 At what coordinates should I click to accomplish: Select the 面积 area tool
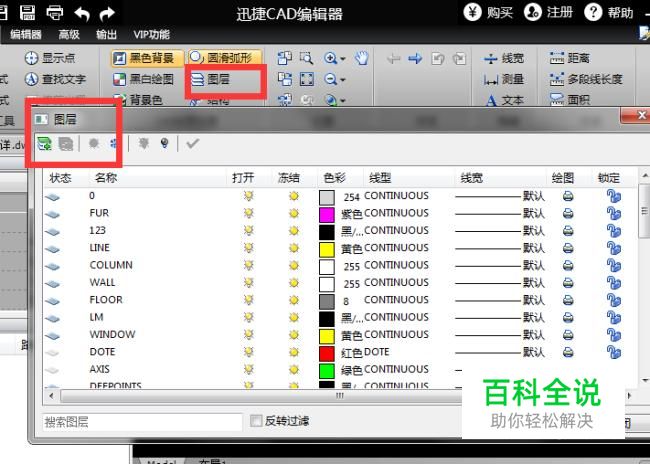point(570,99)
